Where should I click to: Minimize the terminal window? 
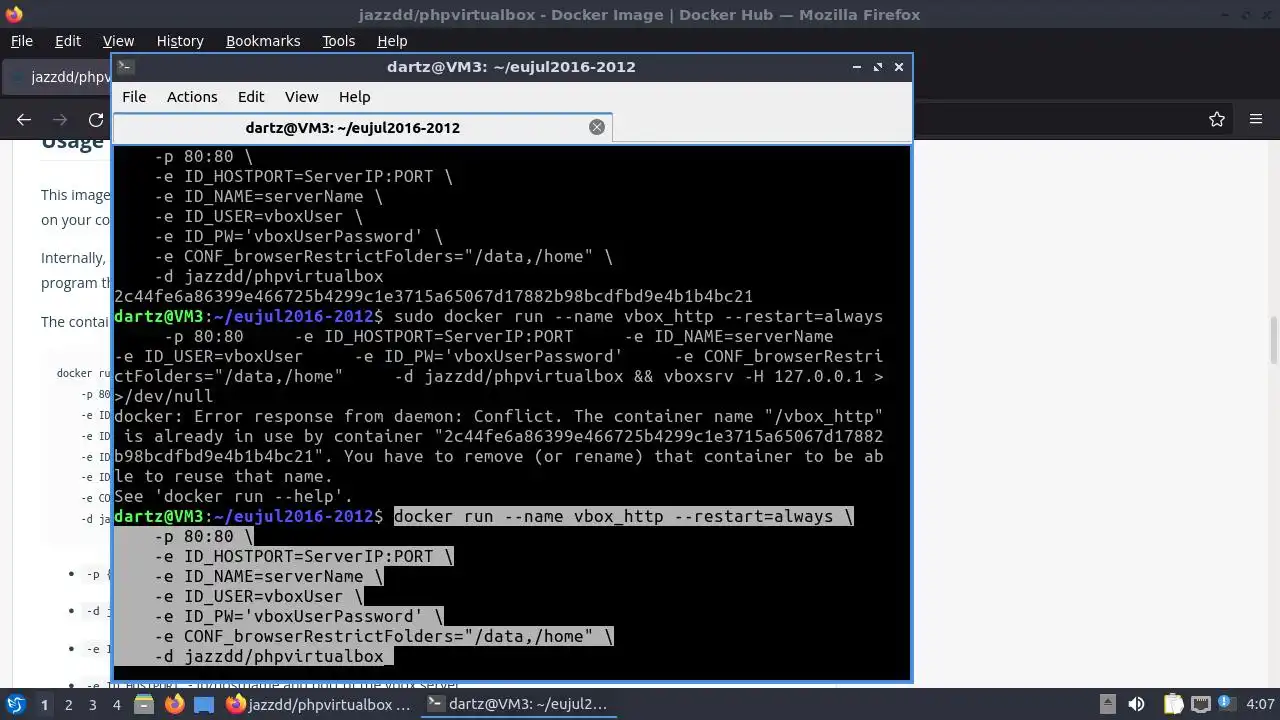tap(857, 67)
